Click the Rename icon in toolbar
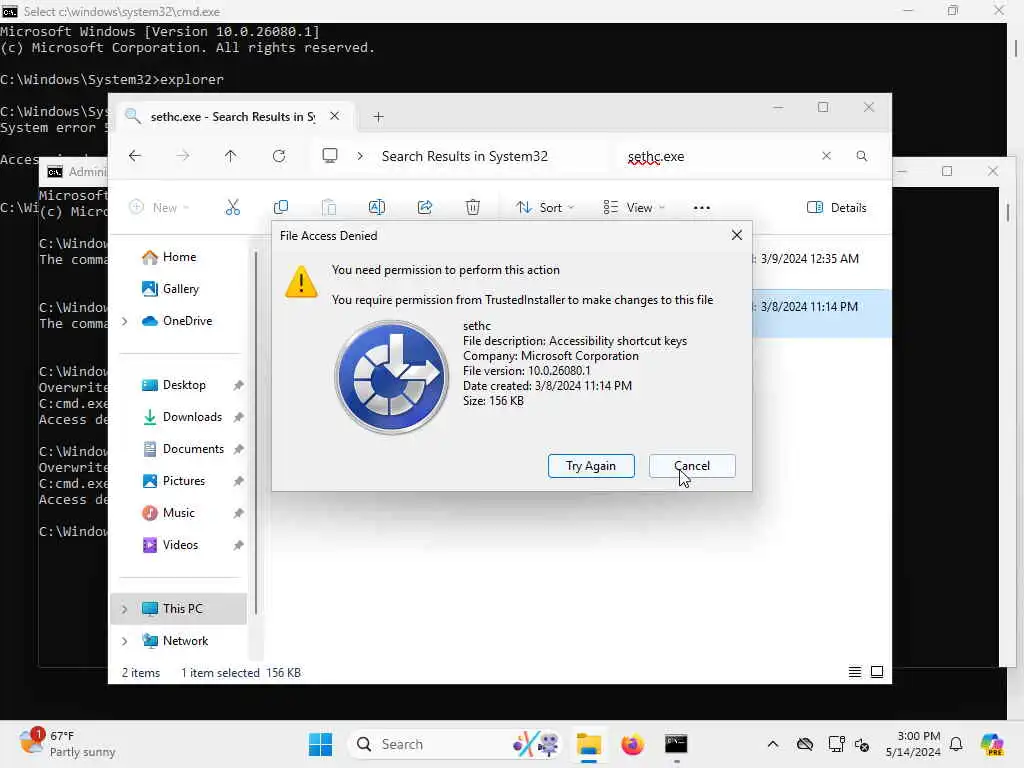The height and width of the screenshot is (768, 1024). [x=377, y=208]
